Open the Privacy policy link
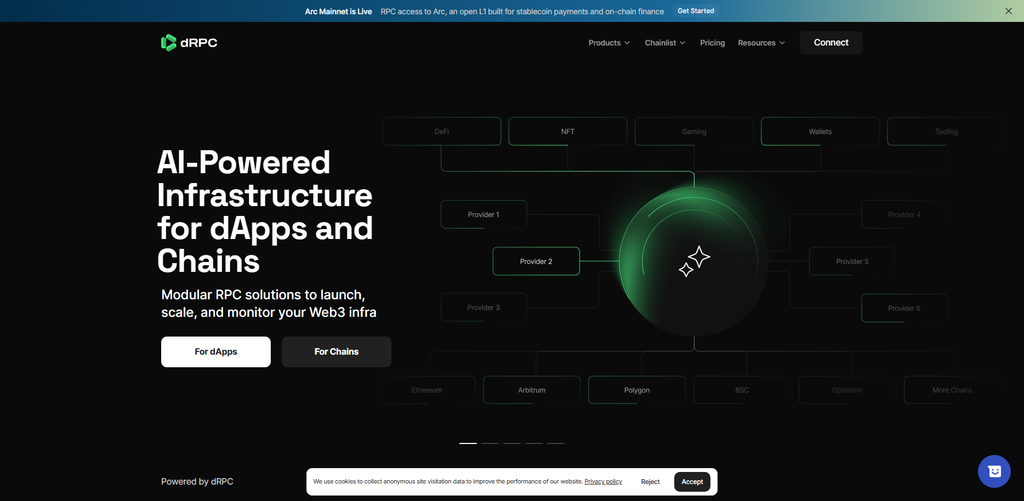The height and width of the screenshot is (501, 1024). [x=603, y=481]
